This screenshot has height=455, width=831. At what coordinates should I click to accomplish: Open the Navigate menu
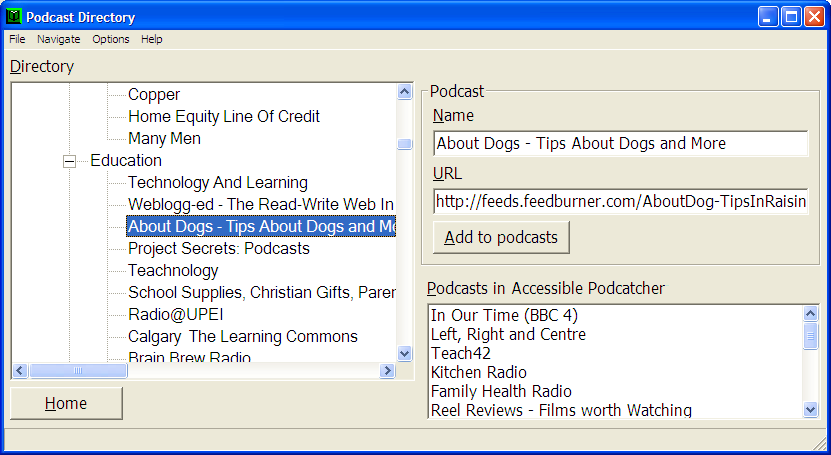tap(59, 39)
